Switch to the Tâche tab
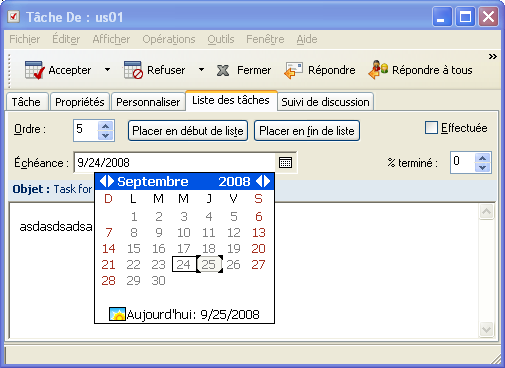 tap(26, 102)
